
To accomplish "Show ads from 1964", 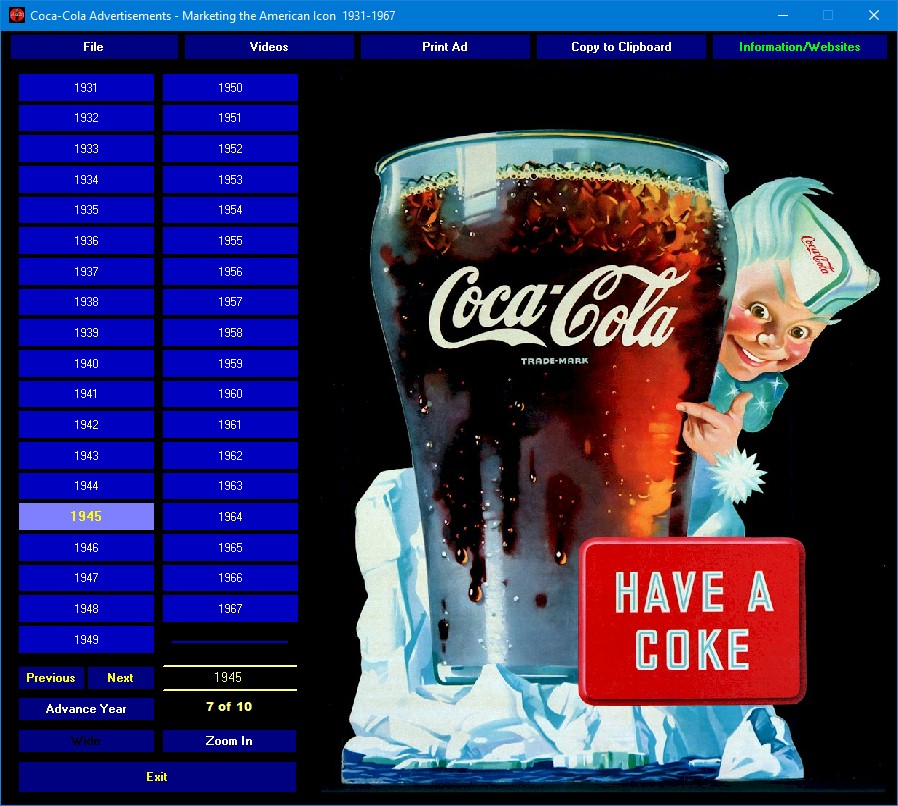I will click(230, 517).
